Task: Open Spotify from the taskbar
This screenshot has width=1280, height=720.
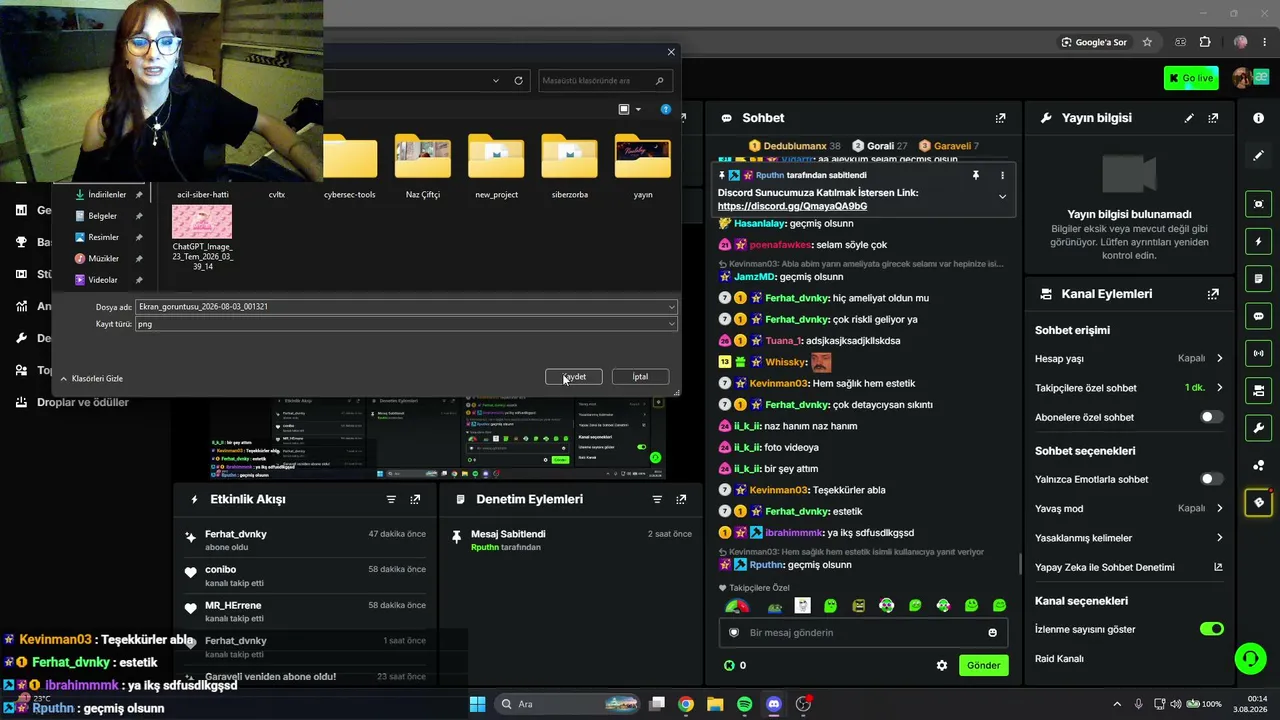Action: point(744,704)
